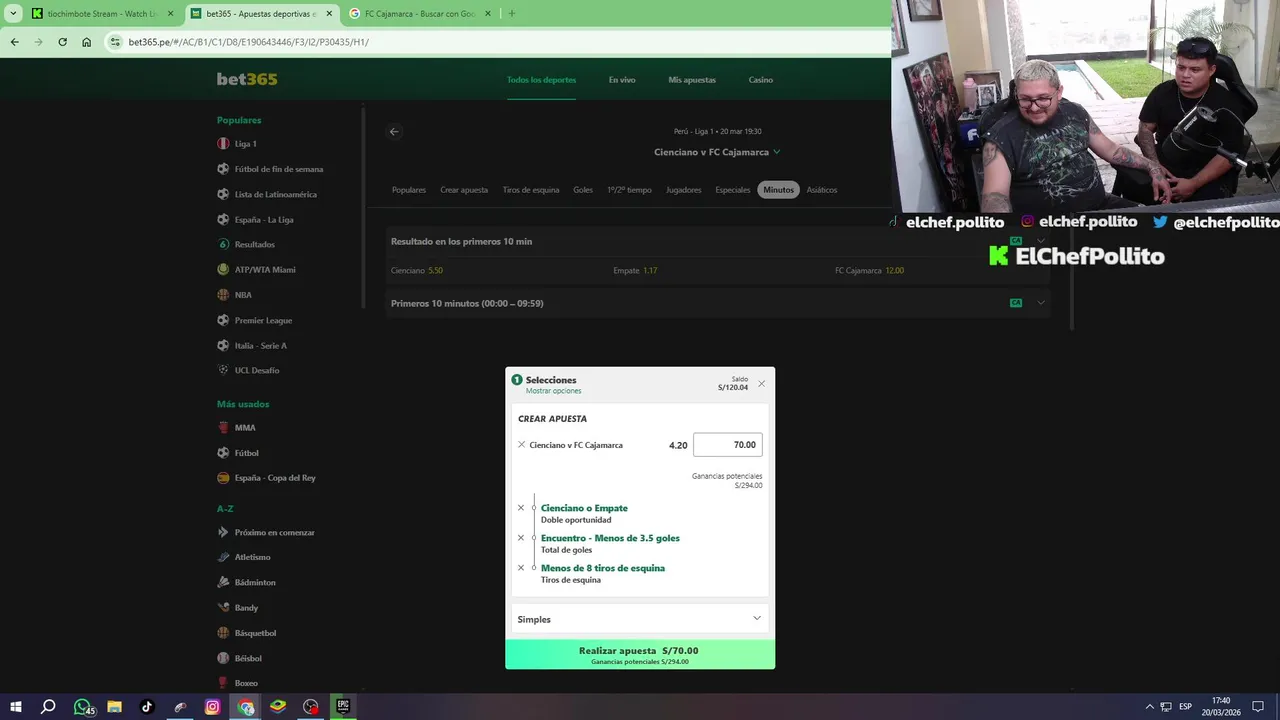Open WhatsApp from the taskbar
The image size is (1280, 720).
(82, 707)
